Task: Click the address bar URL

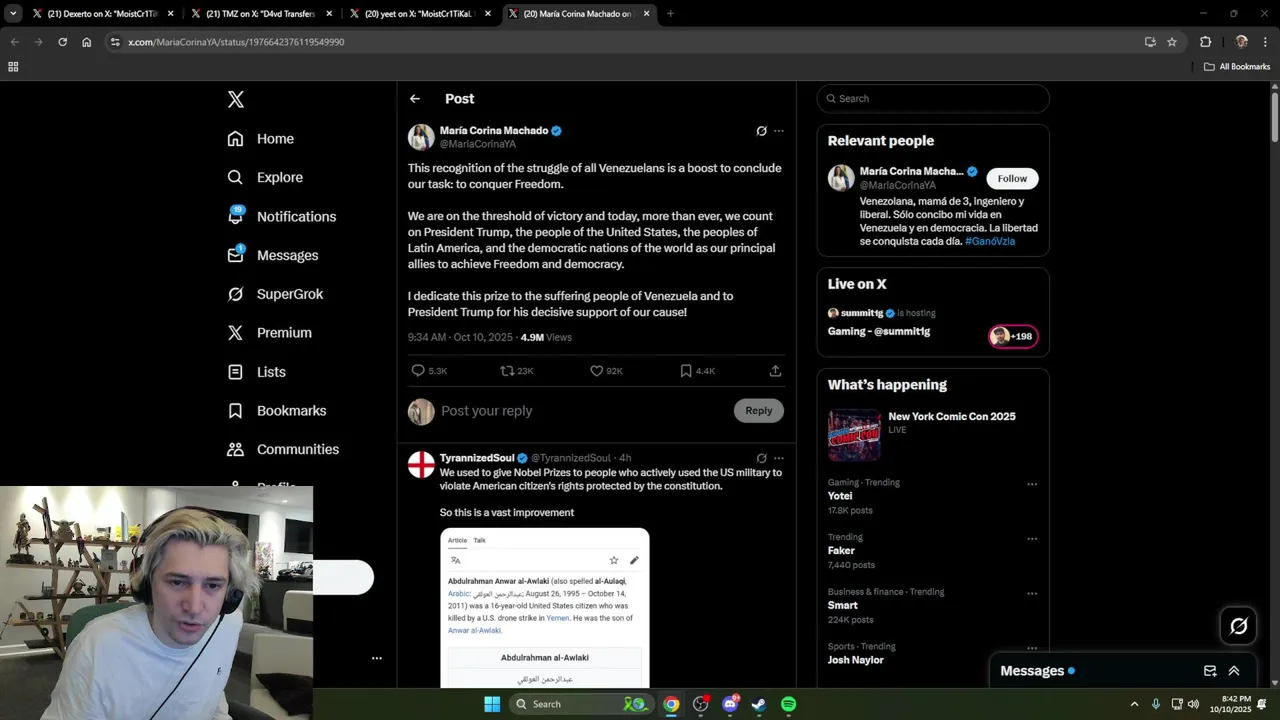Action: 236,42
